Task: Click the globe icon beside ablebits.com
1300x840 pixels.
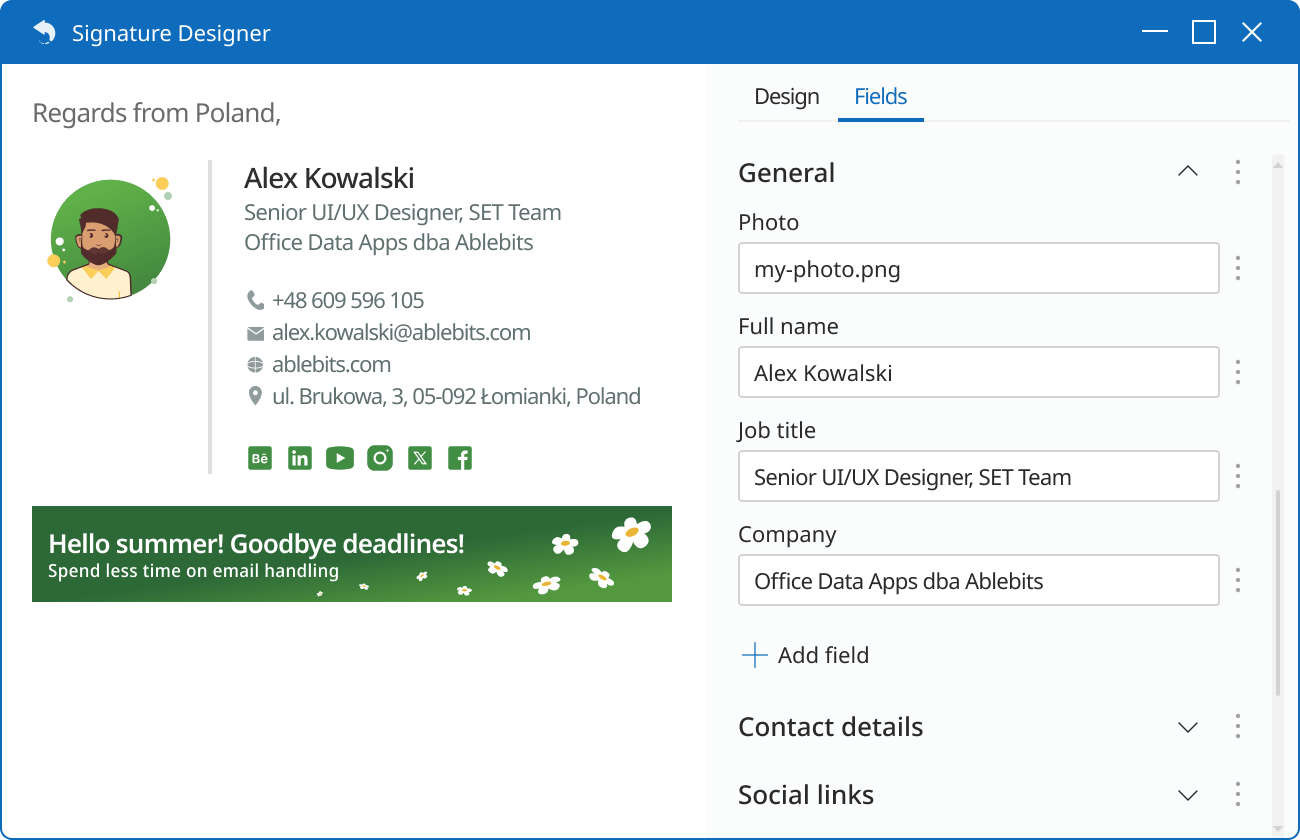Action: pos(254,363)
